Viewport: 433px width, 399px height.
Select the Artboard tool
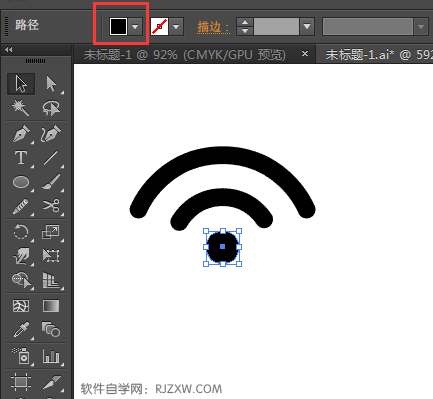pos(21,382)
